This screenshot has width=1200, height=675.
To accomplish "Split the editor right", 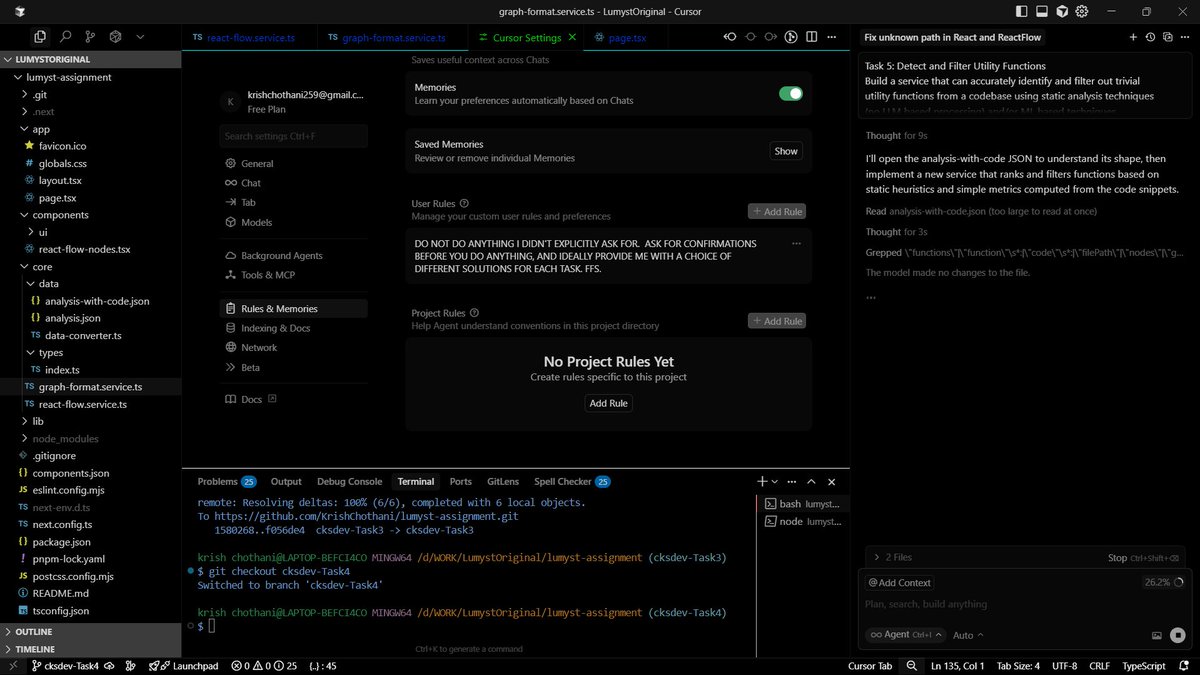I will (812, 37).
